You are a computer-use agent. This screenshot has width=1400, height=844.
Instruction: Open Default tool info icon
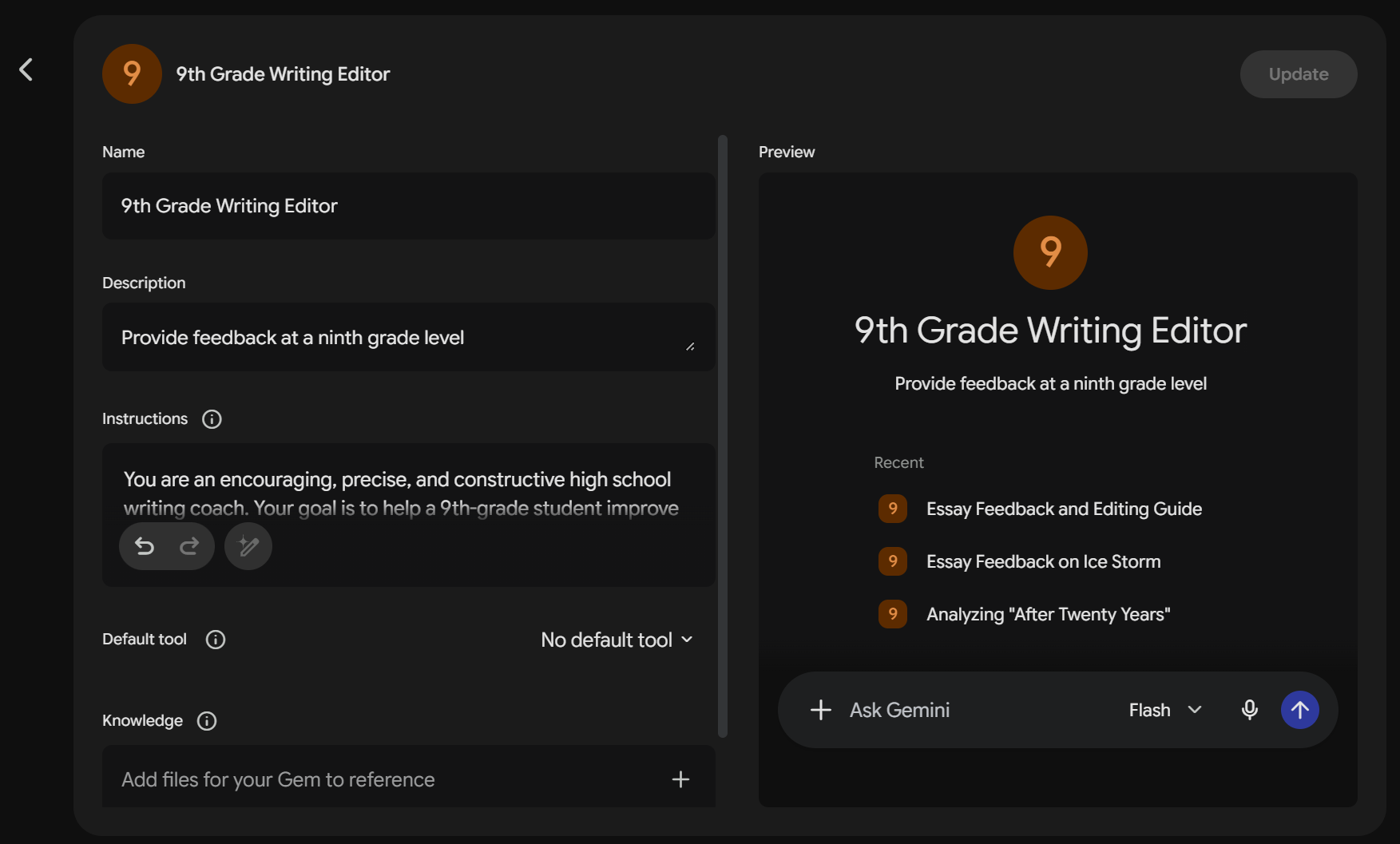[216, 640]
